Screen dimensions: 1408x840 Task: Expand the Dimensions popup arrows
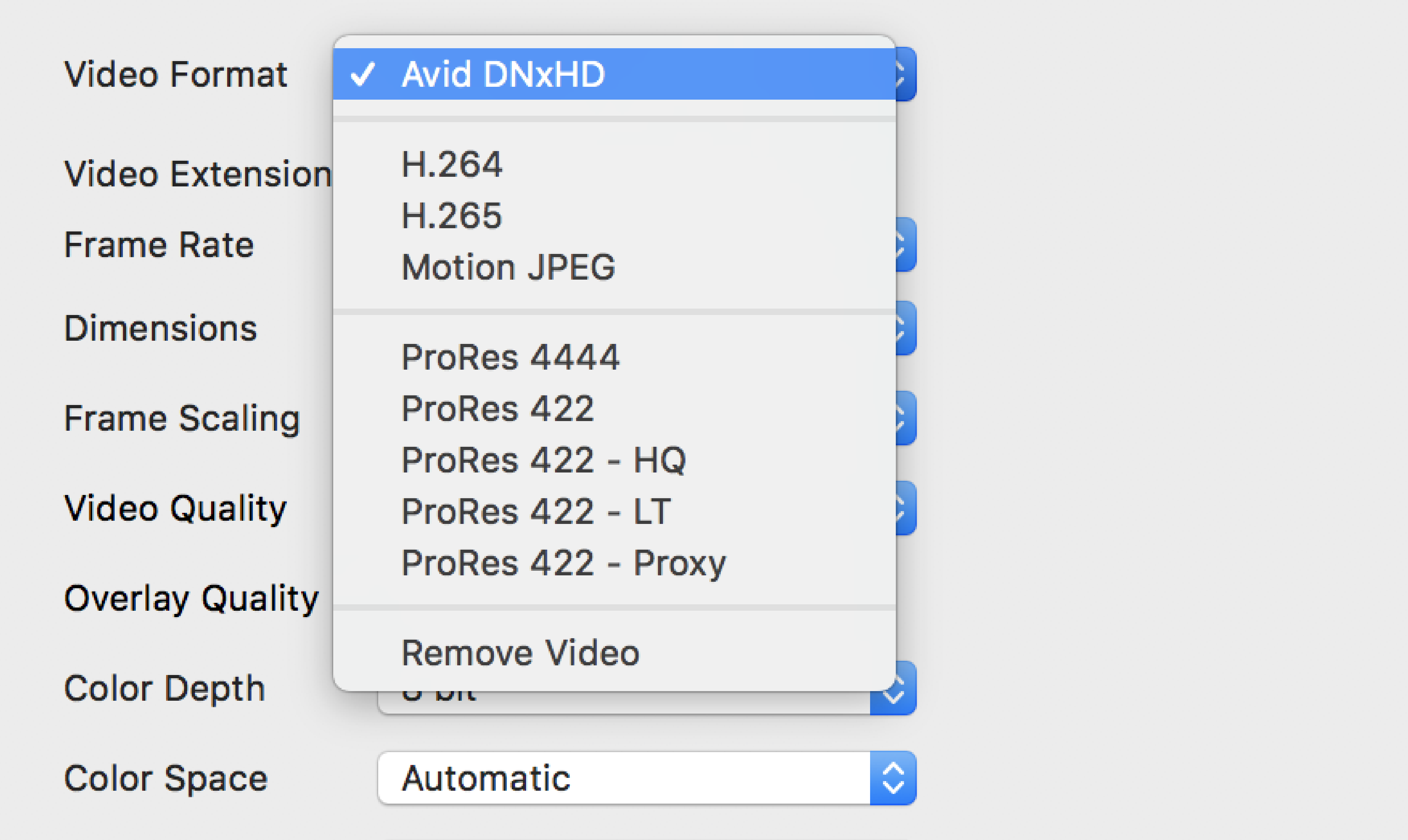pos(905,328)
